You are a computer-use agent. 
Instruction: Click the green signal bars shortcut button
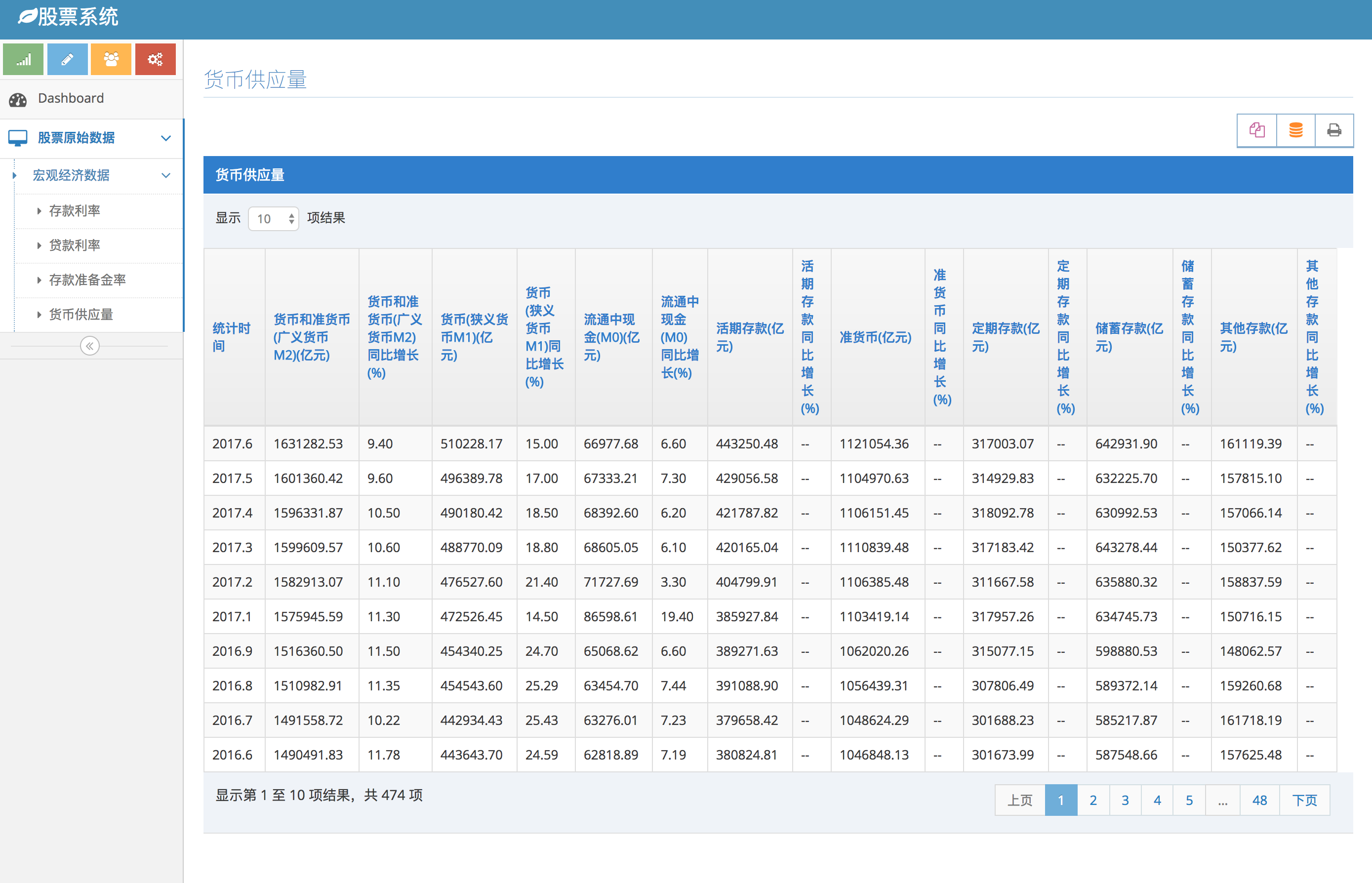click(x=23, y=59)
